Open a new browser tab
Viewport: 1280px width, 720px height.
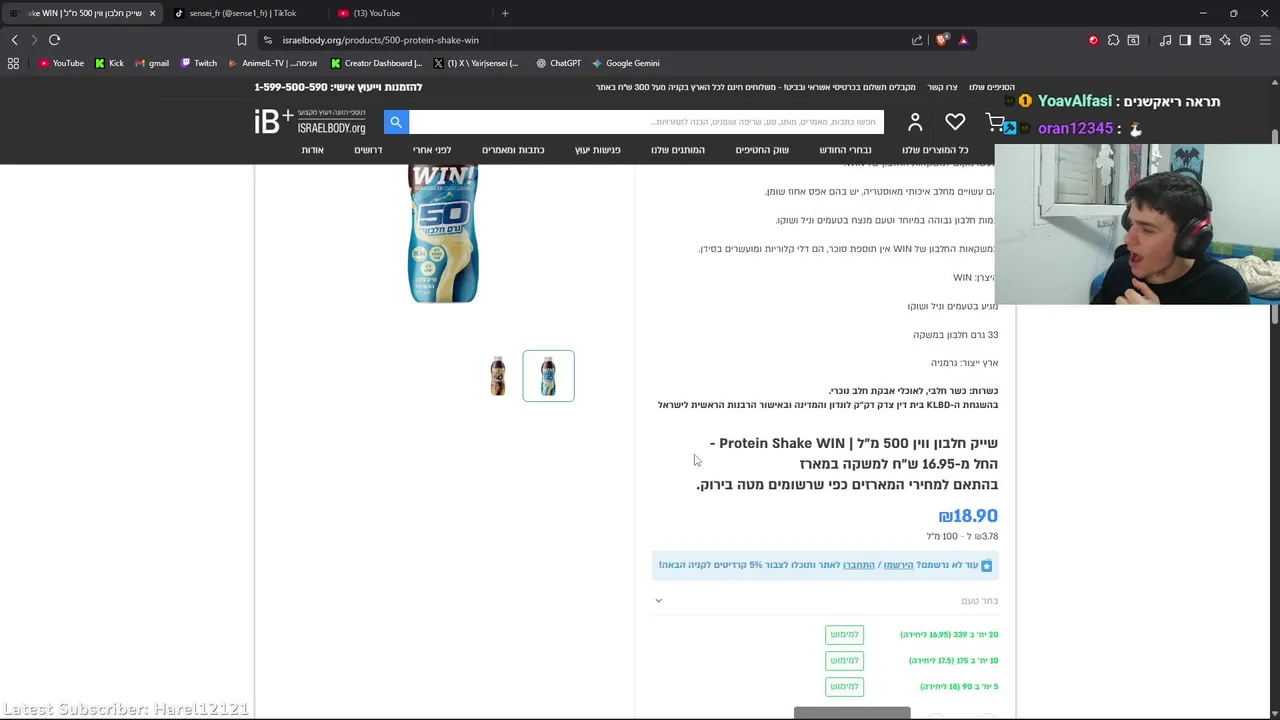point(505,13)
